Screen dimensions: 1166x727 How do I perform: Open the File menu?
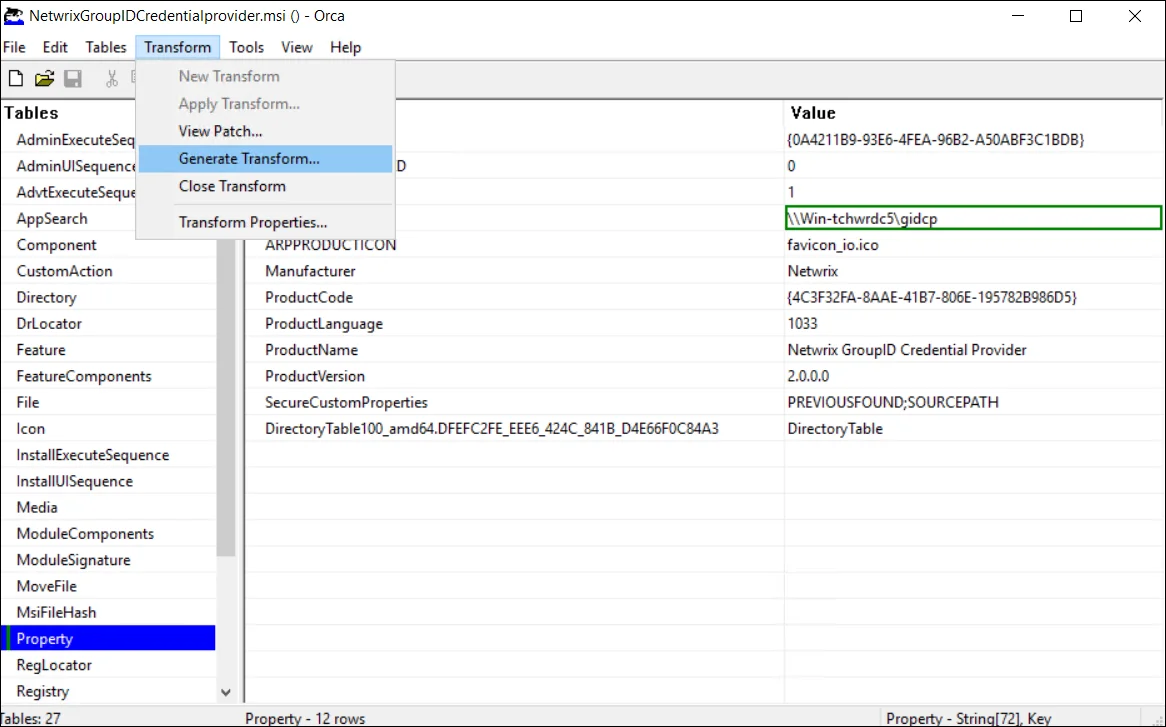pos(14,47)
